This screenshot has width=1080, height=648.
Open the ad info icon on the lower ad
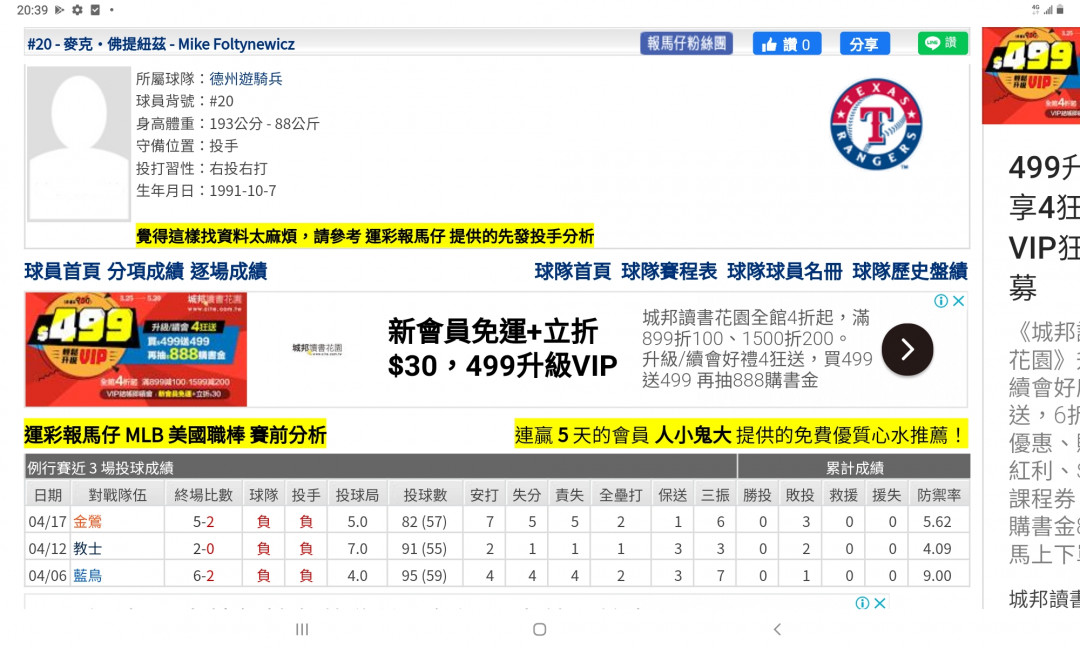pos(862,603)
